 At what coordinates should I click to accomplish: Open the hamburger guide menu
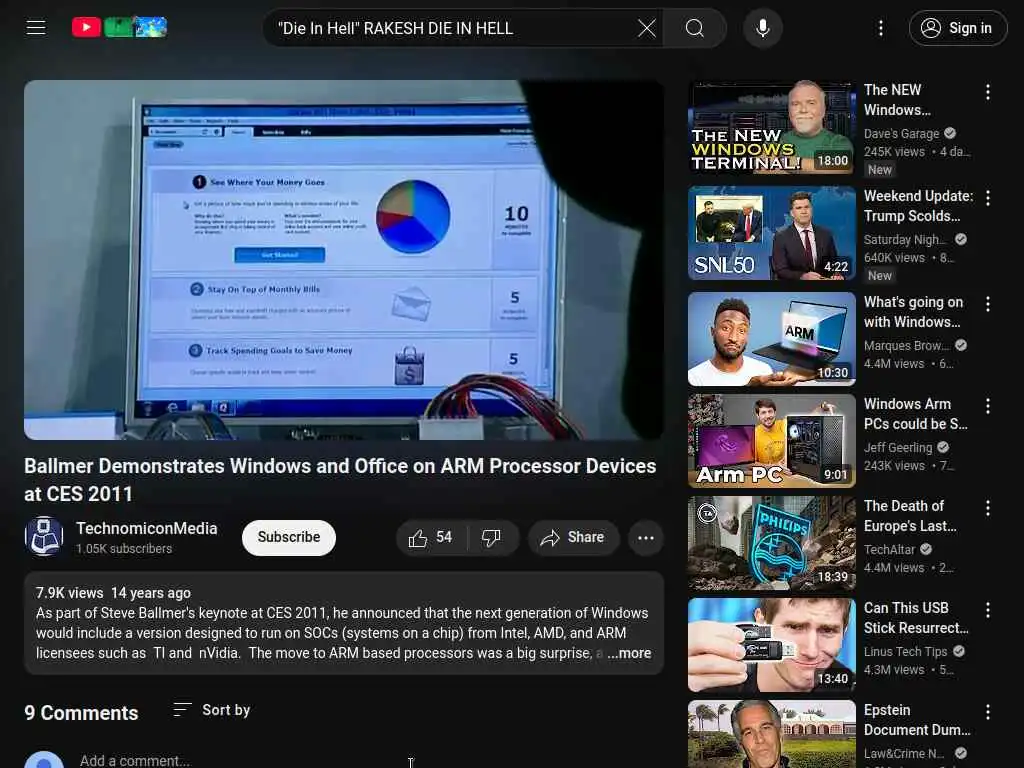click(36, 27)
